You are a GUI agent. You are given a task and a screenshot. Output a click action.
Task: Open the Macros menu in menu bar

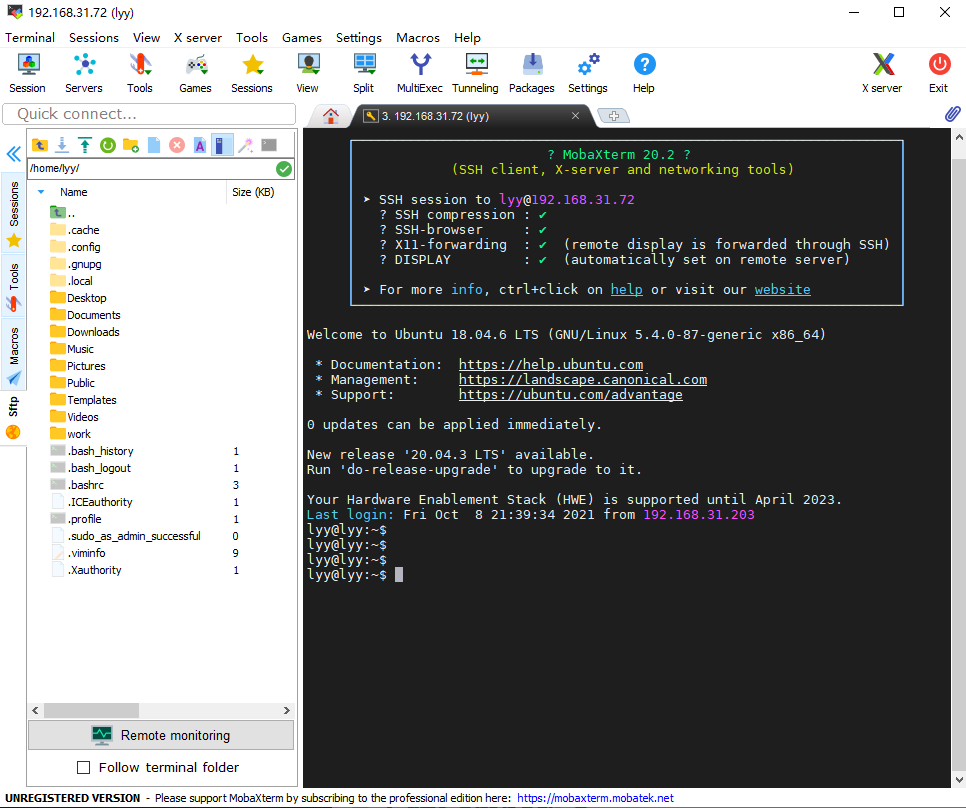418,38
